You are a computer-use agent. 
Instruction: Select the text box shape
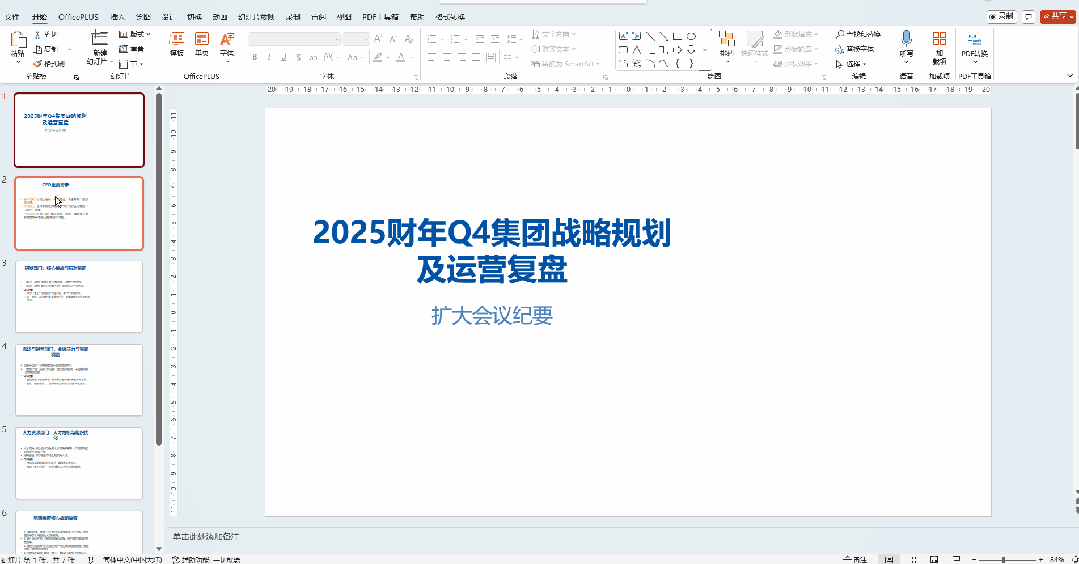[x=623, y=36]
